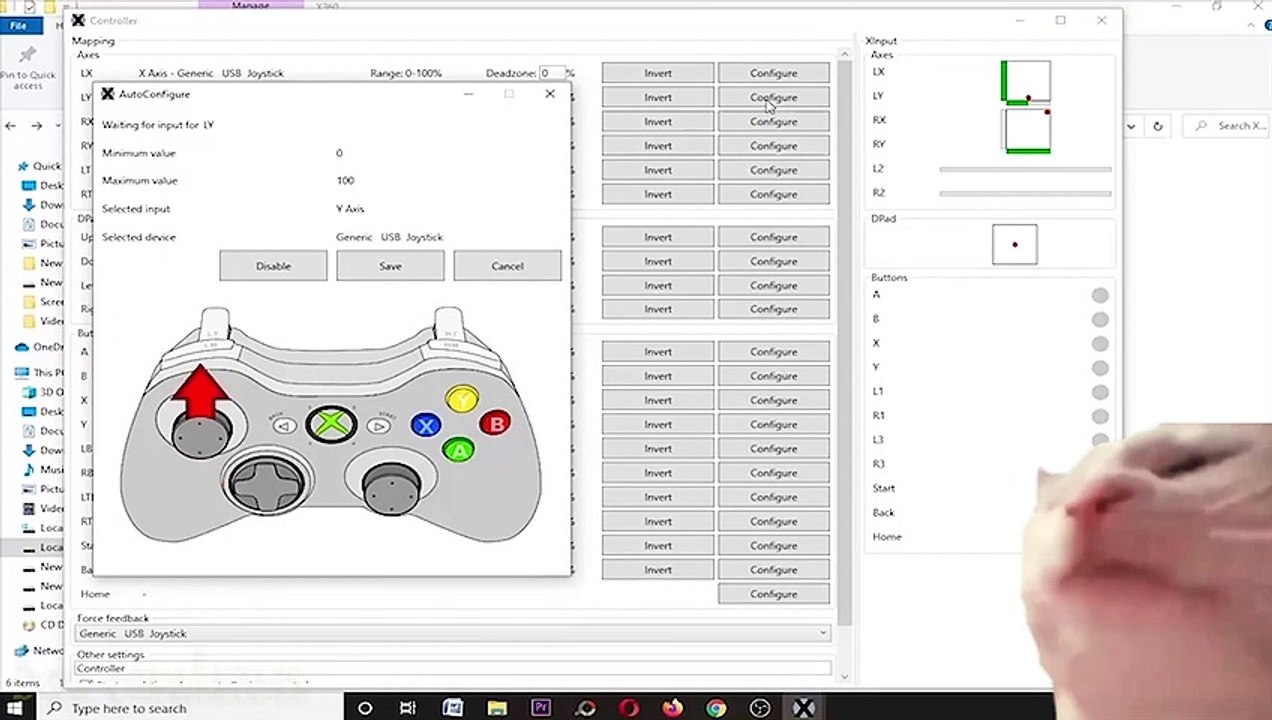Click the D-pad on the controller image
1272x720 pixels.
tap(267, 483)
